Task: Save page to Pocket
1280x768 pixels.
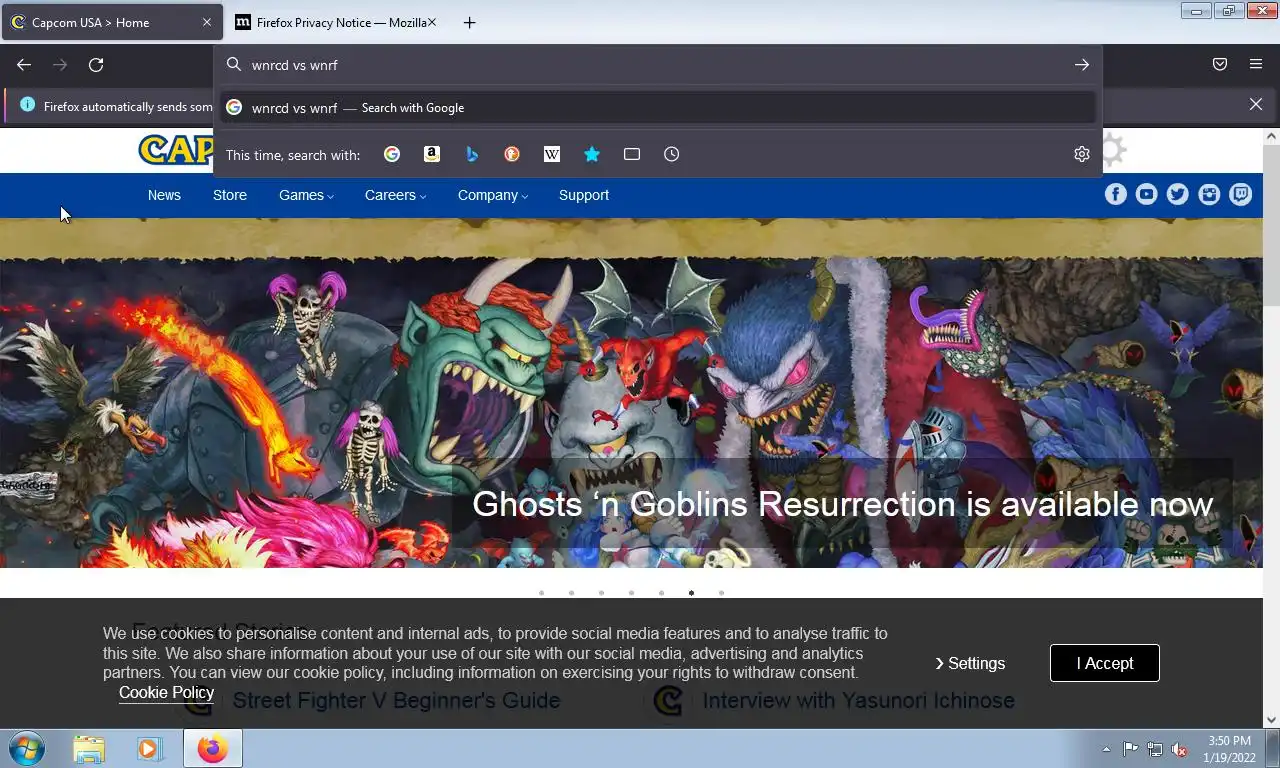Action: coord(1220,65)
